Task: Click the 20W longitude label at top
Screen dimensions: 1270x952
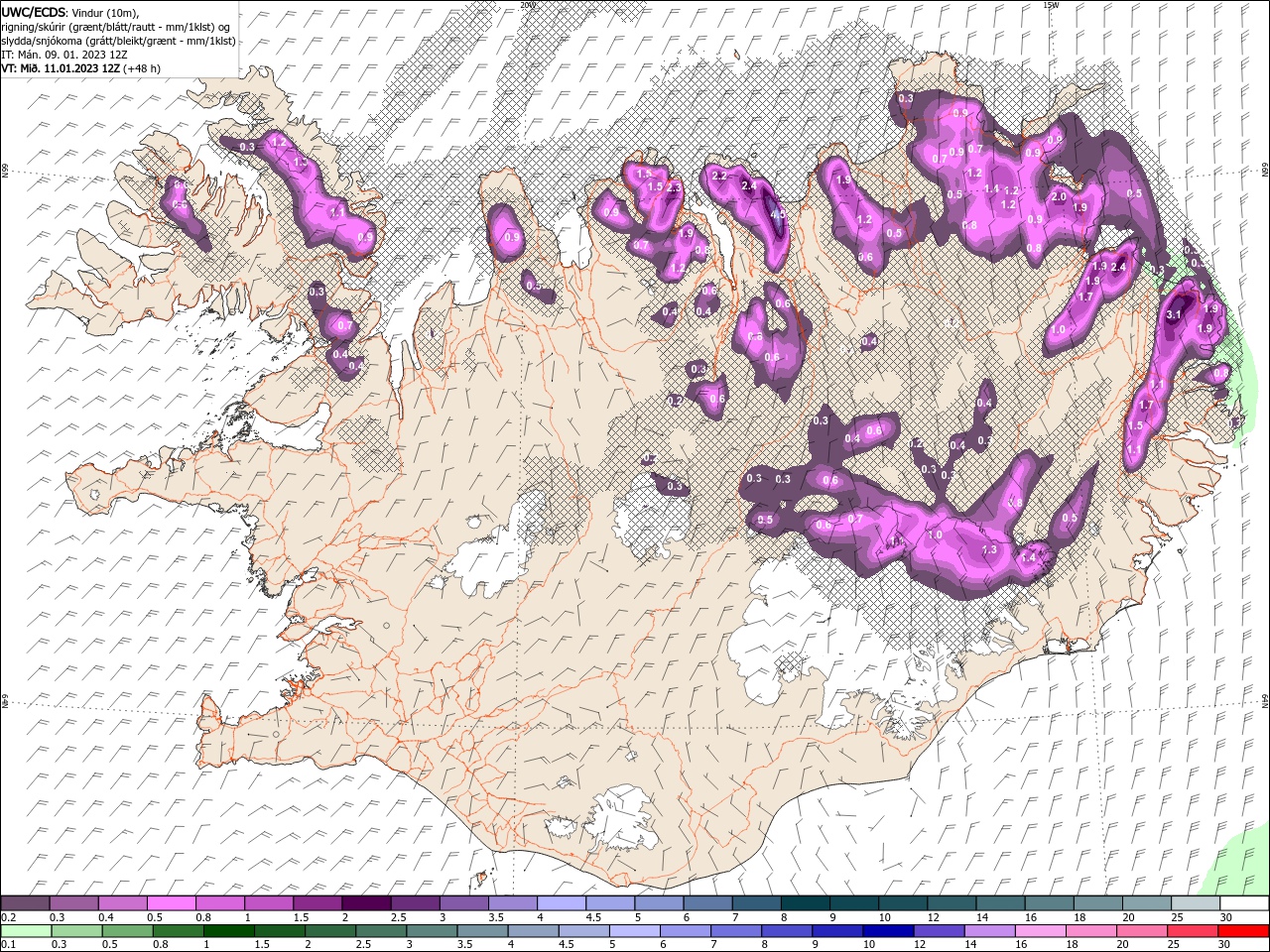Action: [x=527, y=4]
